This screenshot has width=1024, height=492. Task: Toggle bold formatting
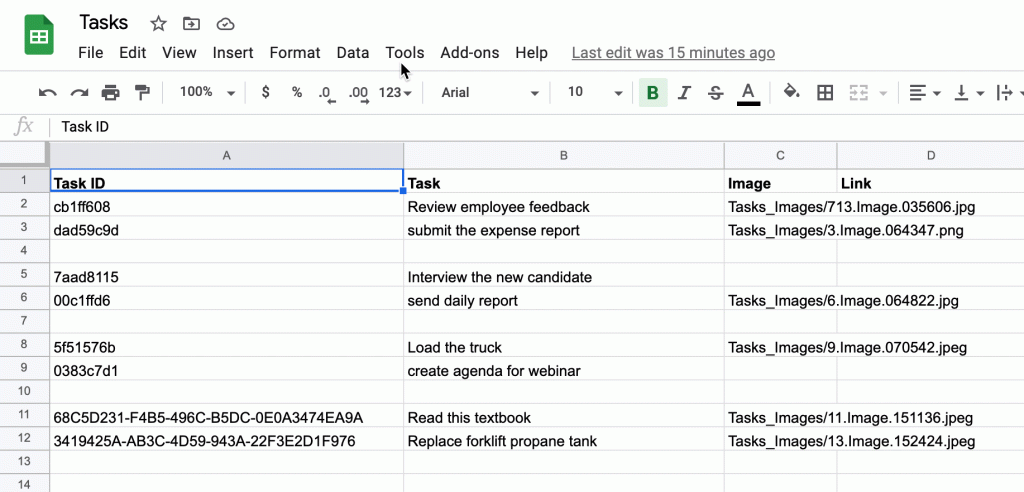(x=653, y=93)
